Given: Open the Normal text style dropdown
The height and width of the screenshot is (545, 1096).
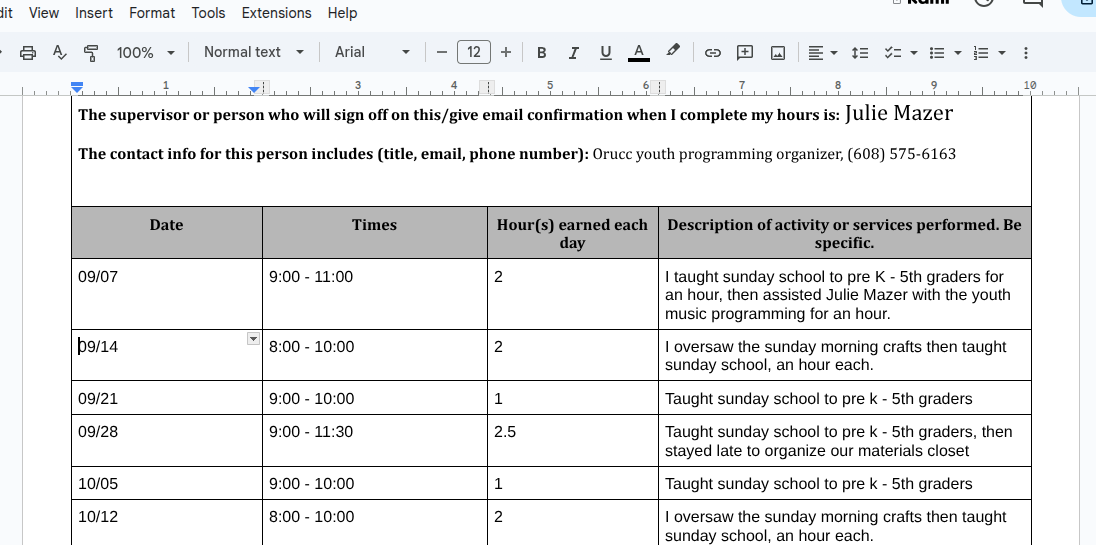Looking at the screenshot, I should (254, 52).
